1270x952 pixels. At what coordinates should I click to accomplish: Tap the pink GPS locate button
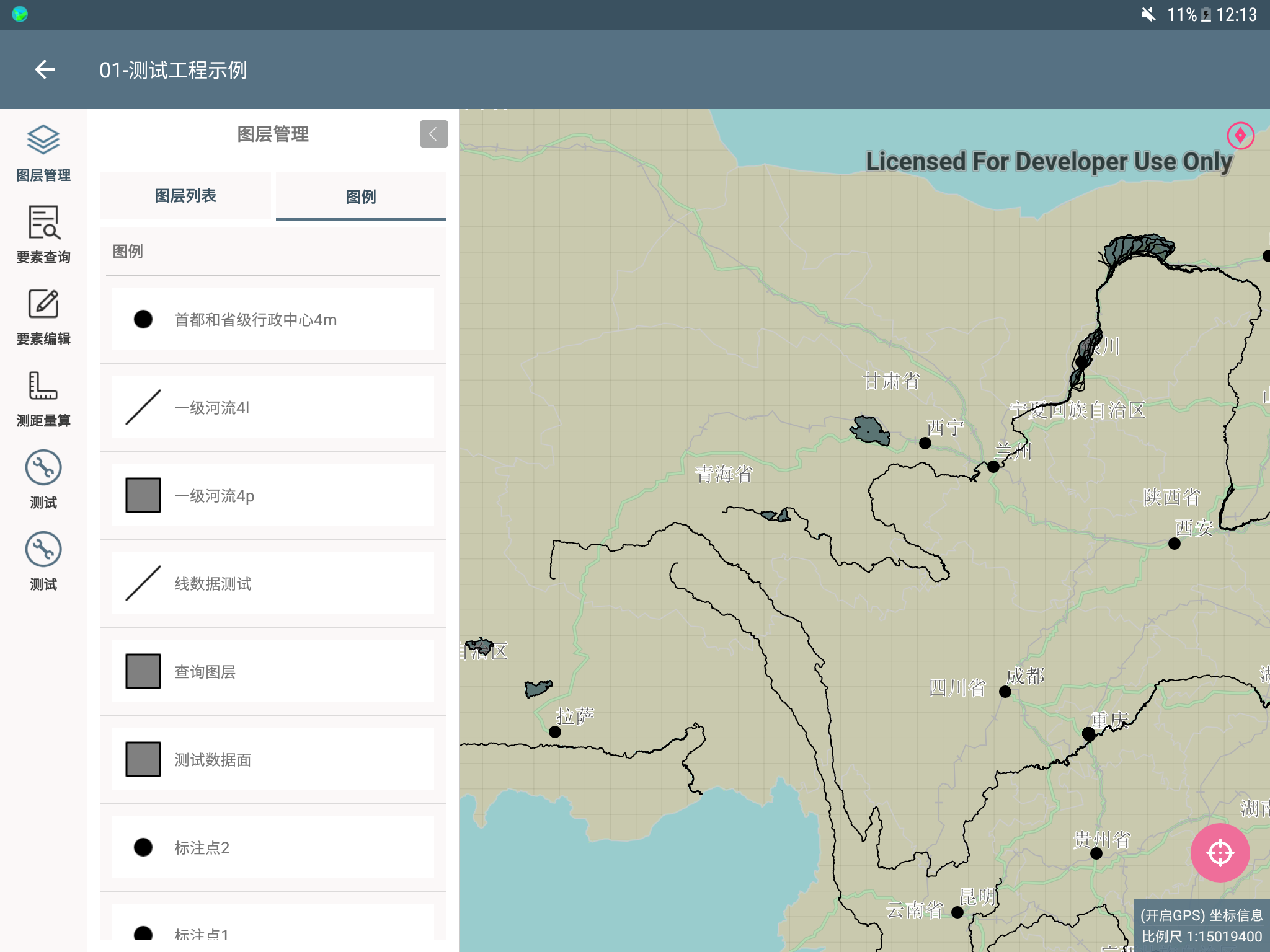coord(1219,853)
